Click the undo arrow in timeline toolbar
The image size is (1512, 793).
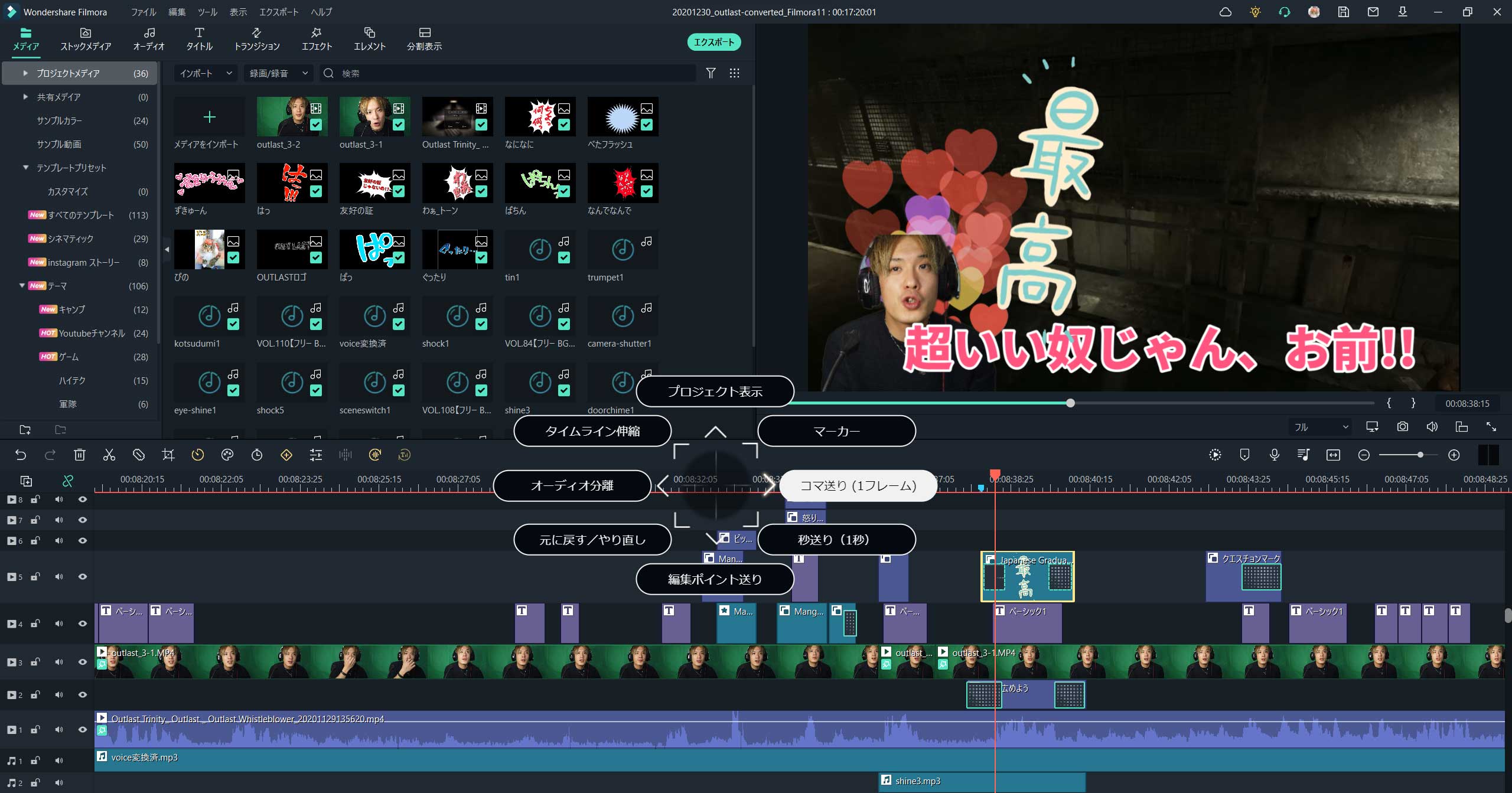(21, 455)
